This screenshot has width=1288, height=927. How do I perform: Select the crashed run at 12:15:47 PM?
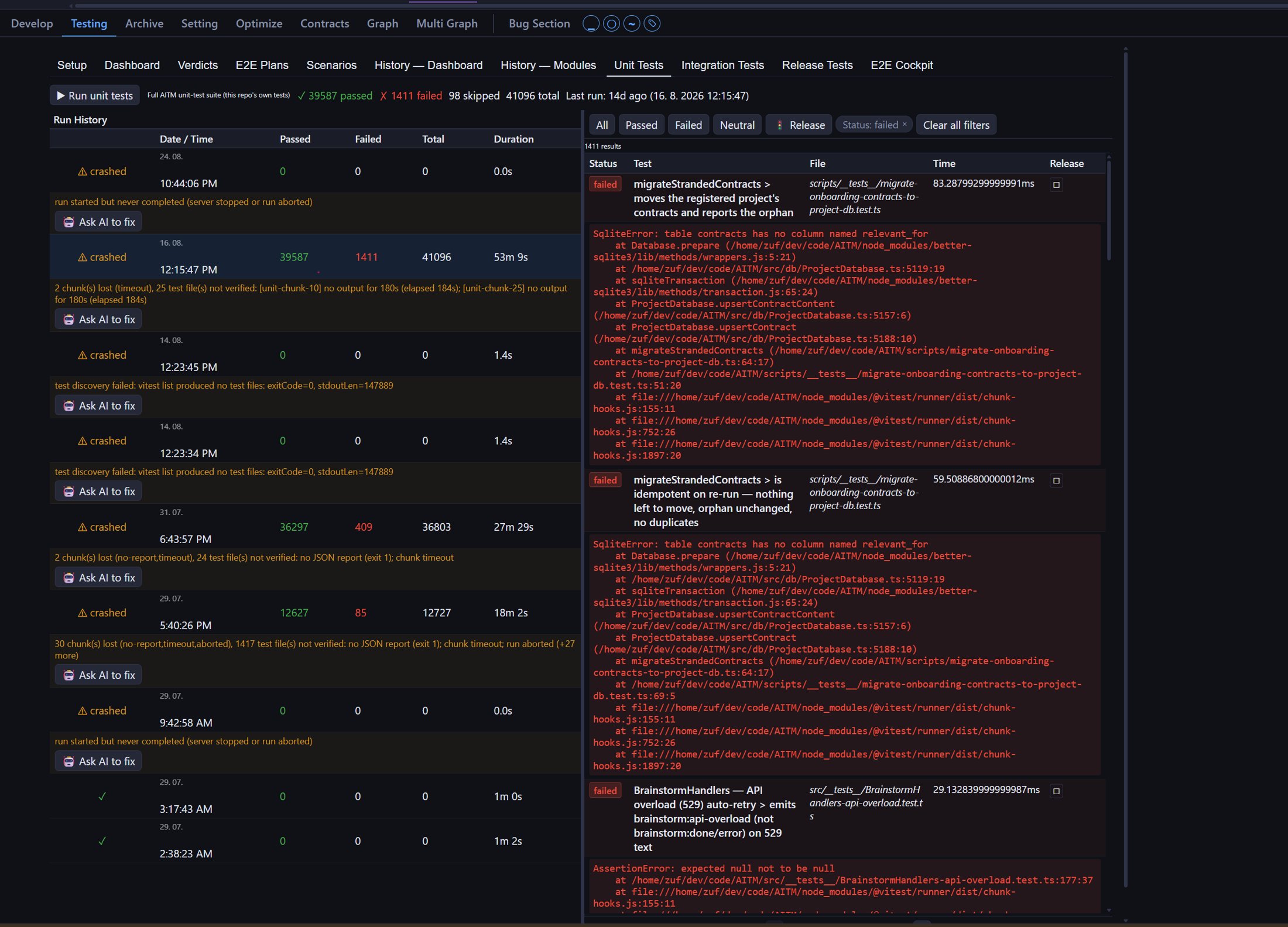point(315,257)
